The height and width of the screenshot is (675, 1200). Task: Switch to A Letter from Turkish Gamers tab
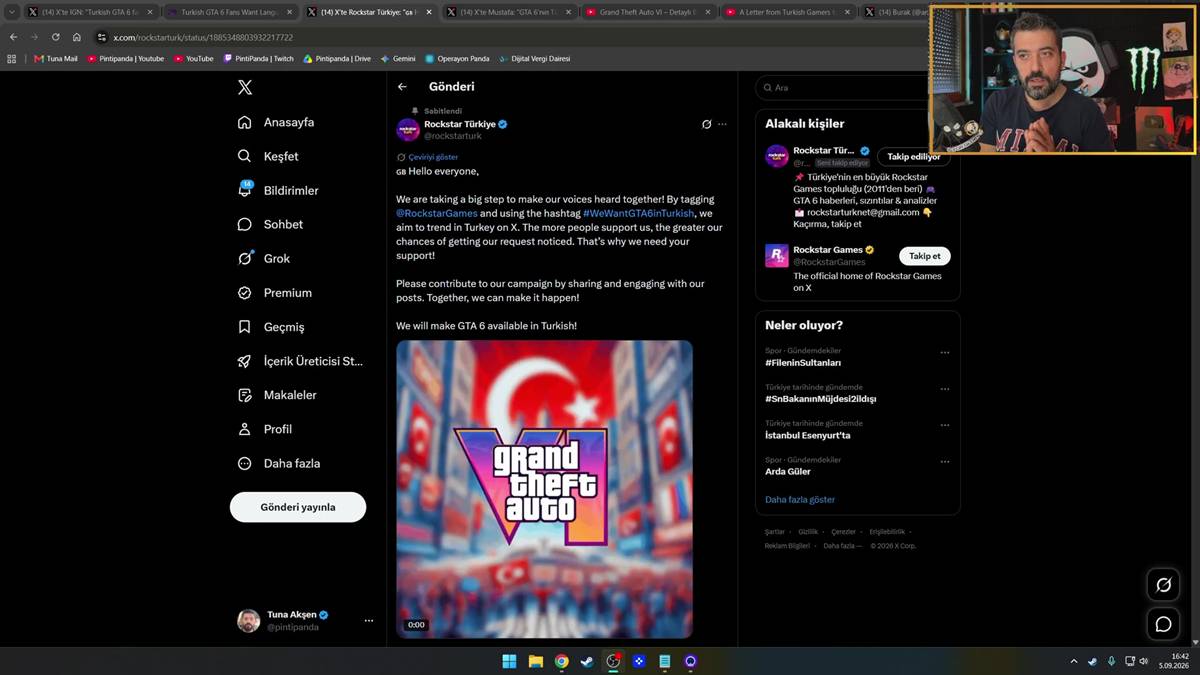tap(787, 12)
